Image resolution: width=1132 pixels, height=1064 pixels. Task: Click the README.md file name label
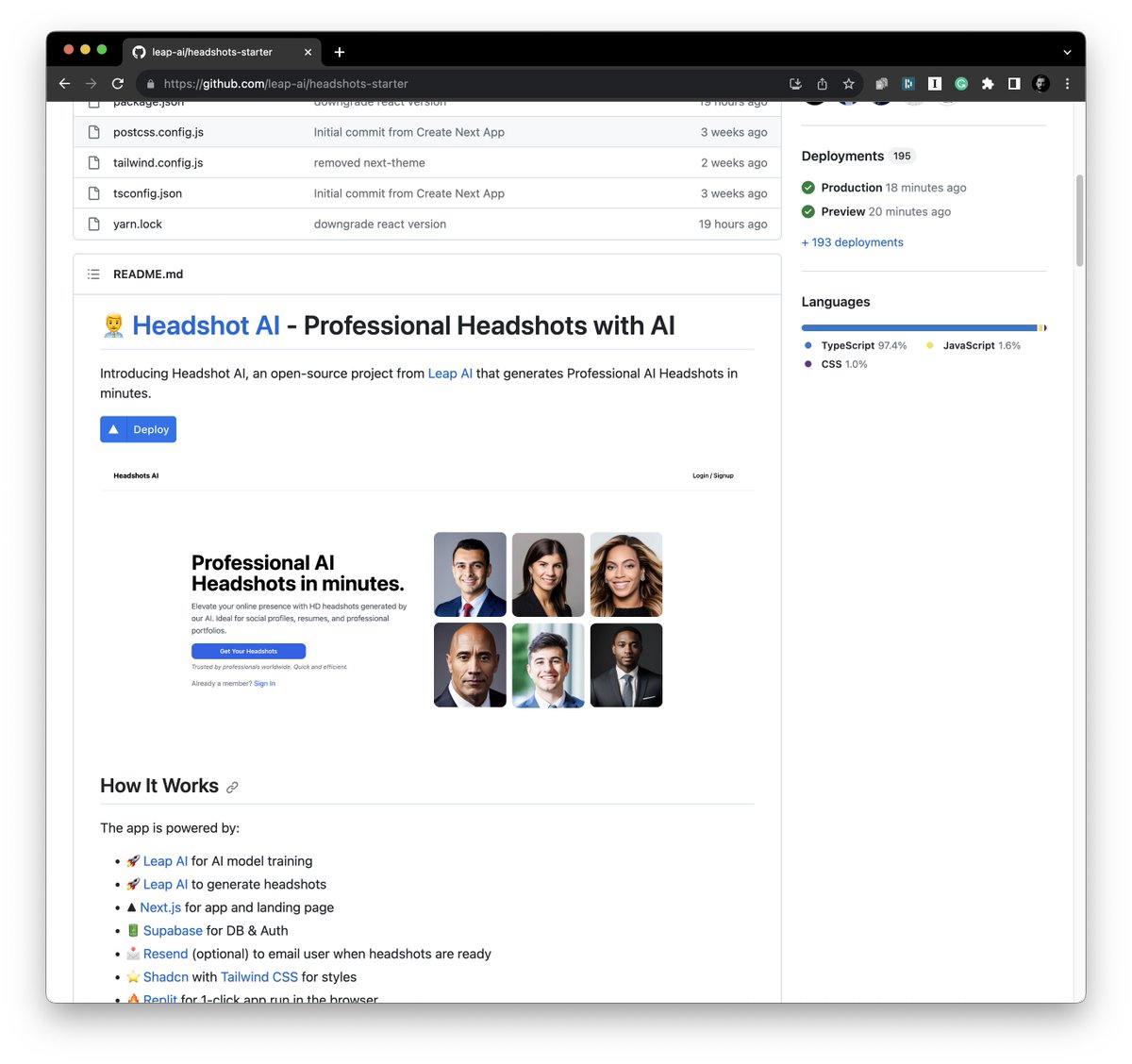coord(148,274)
